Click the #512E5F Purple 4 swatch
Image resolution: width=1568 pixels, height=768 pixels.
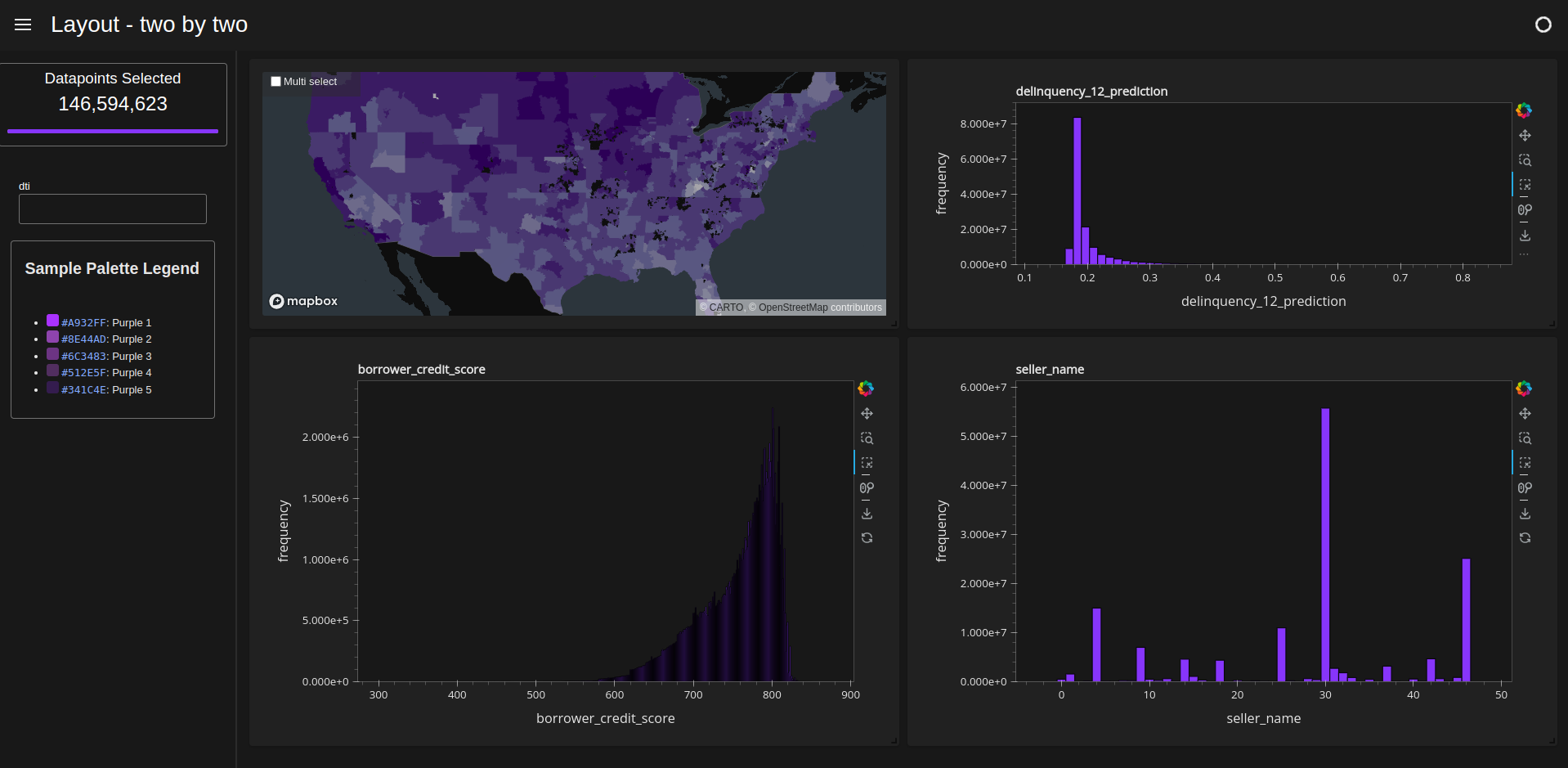coord(52,371)
